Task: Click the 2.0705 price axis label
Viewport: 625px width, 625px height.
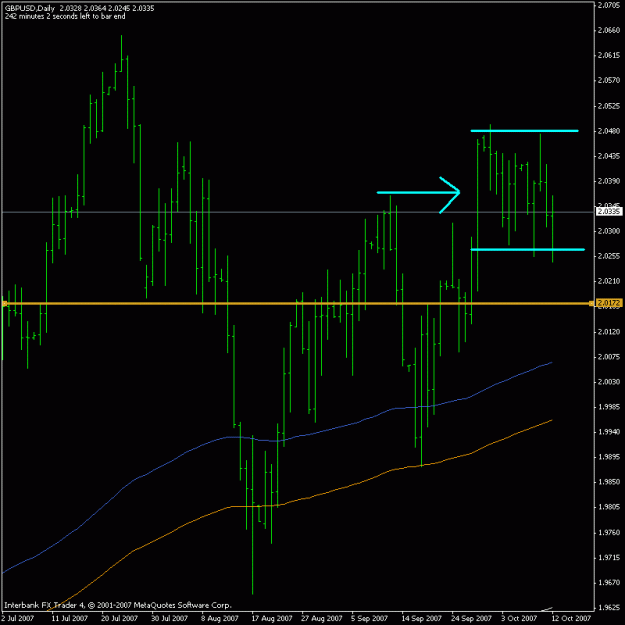Action: (x=609, y=5)
